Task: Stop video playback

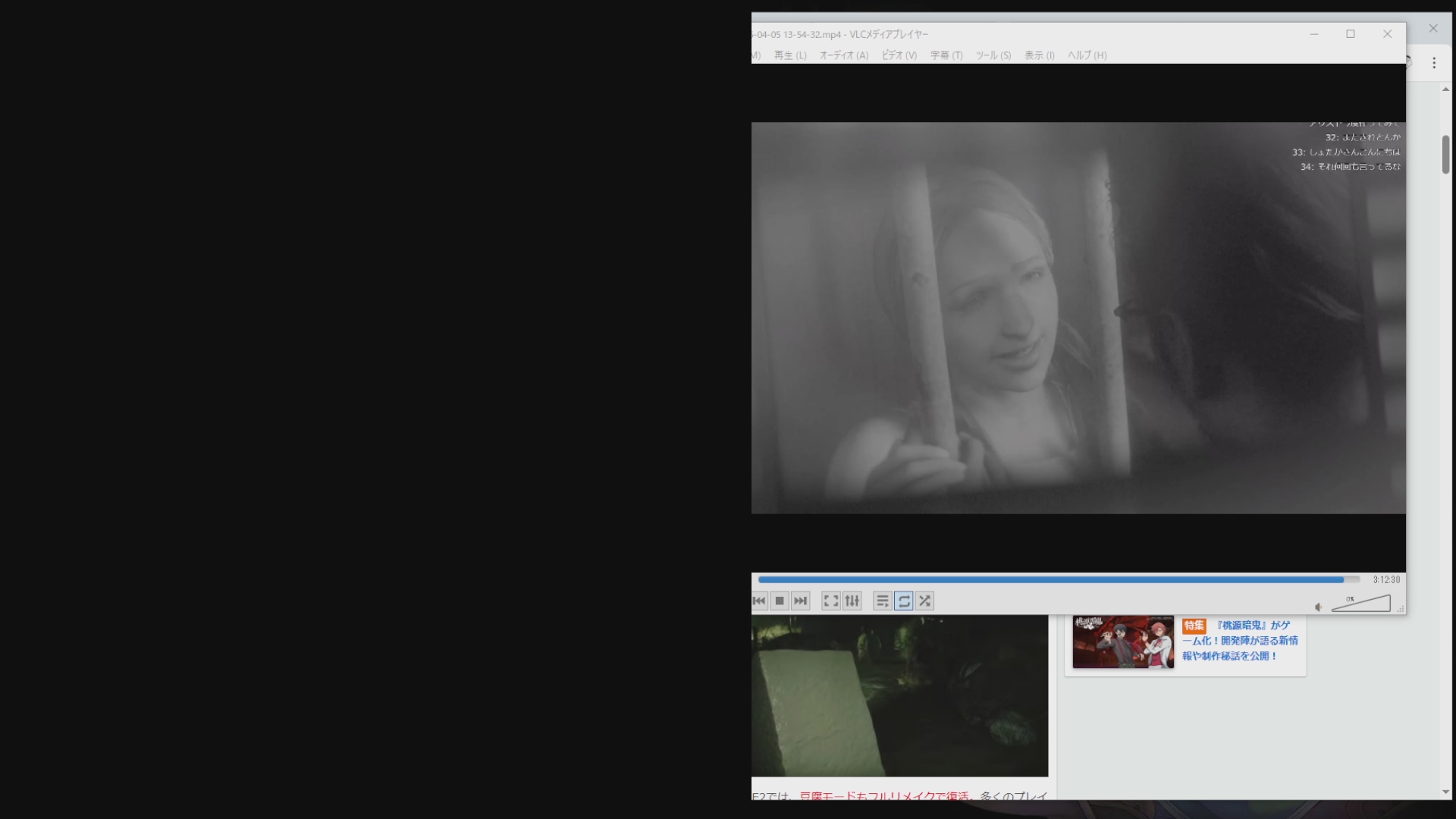Action: 780,601
